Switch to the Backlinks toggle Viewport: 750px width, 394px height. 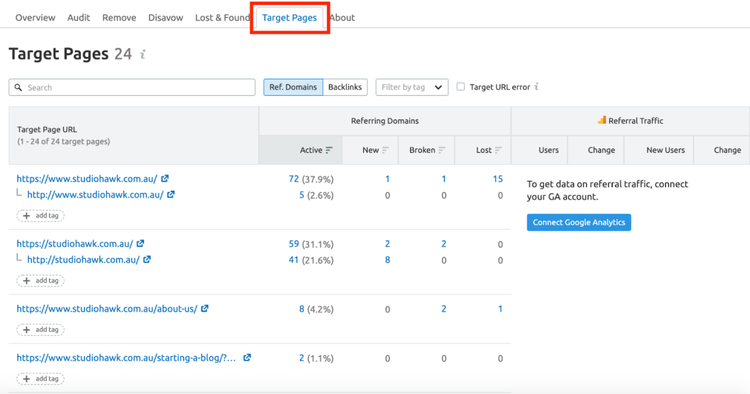345,87
